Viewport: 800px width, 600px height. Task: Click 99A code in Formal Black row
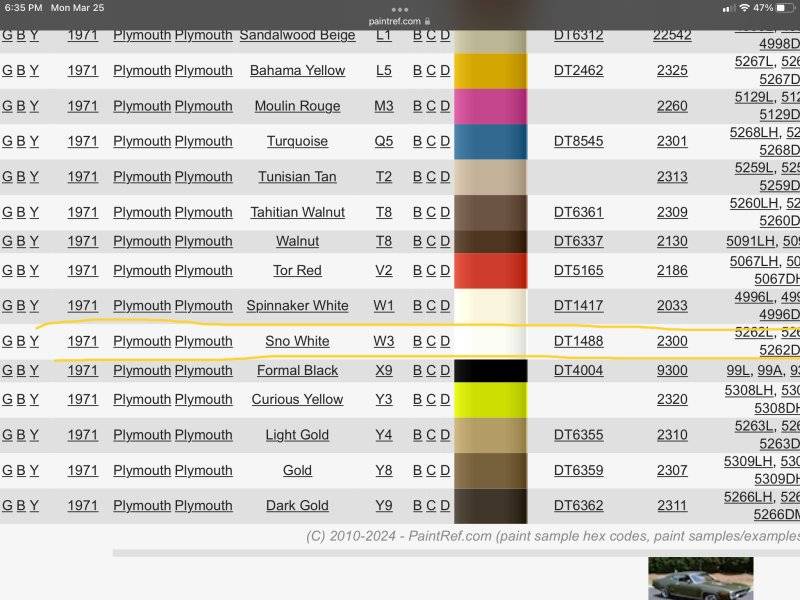(770, 370)
